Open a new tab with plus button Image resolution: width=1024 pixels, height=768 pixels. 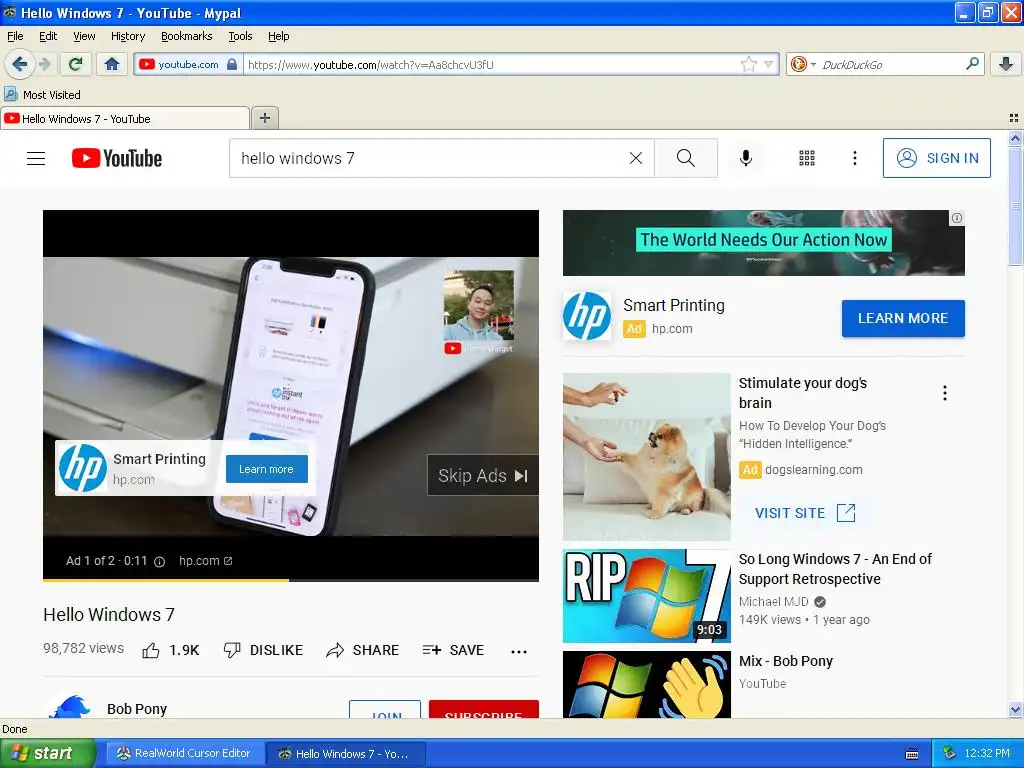click(264, 118)
